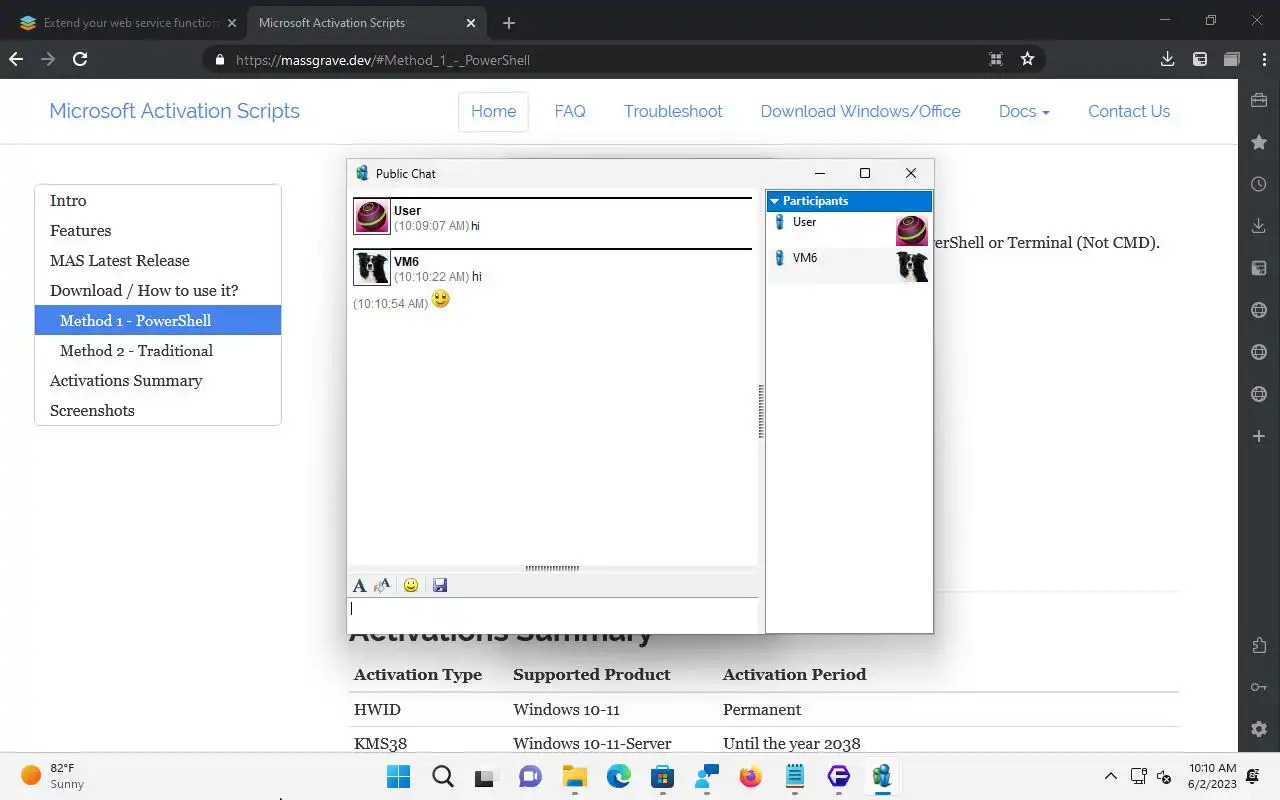This screenshot has width=1280, height=800.
Task: Open downloads arrow in browser sidebar
Action: [1259, 227]
